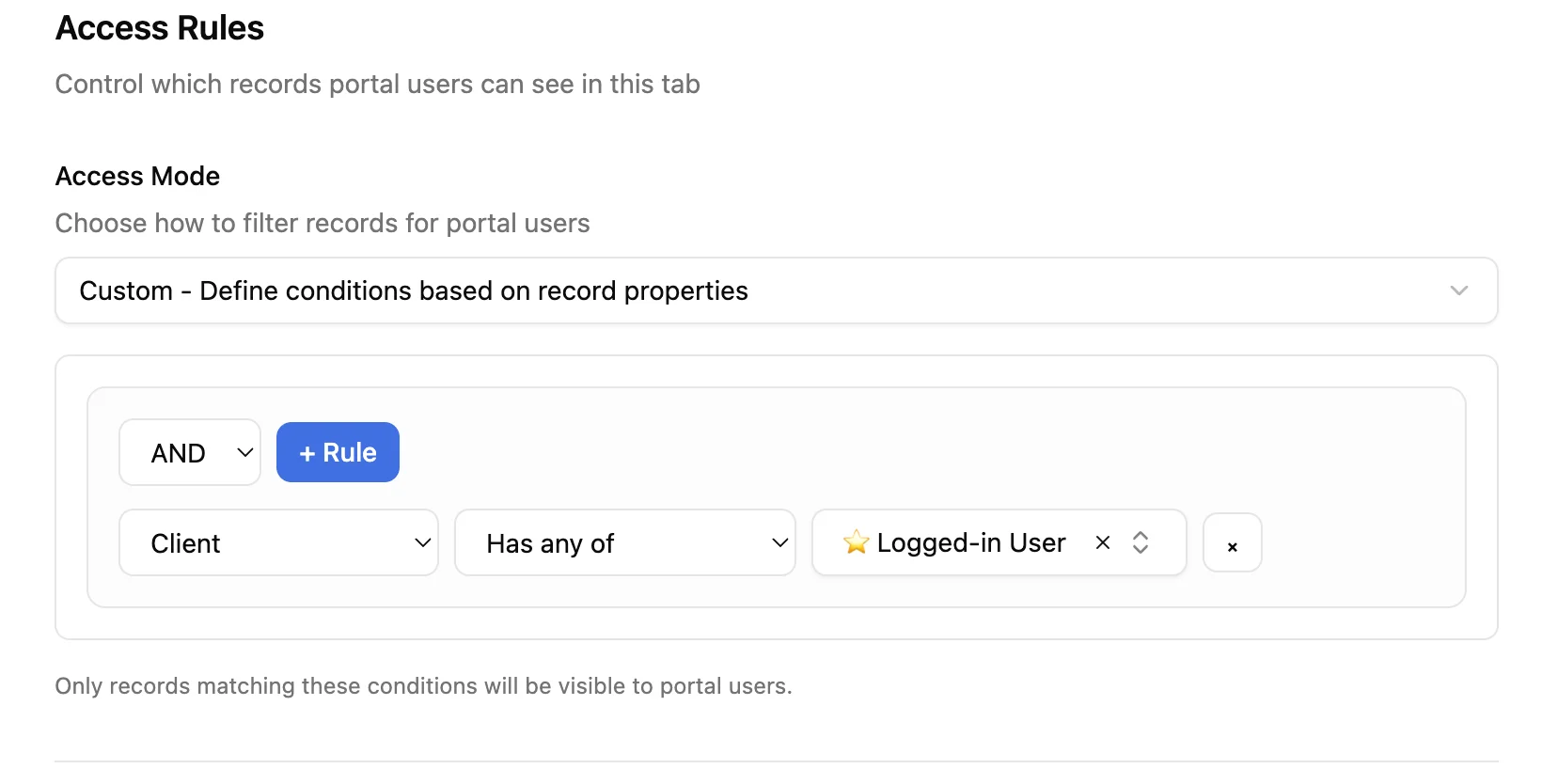The image size is (1542, 784).
Task: Click the up-down arrows in value selector
Action: click(x=1141, y=542)
